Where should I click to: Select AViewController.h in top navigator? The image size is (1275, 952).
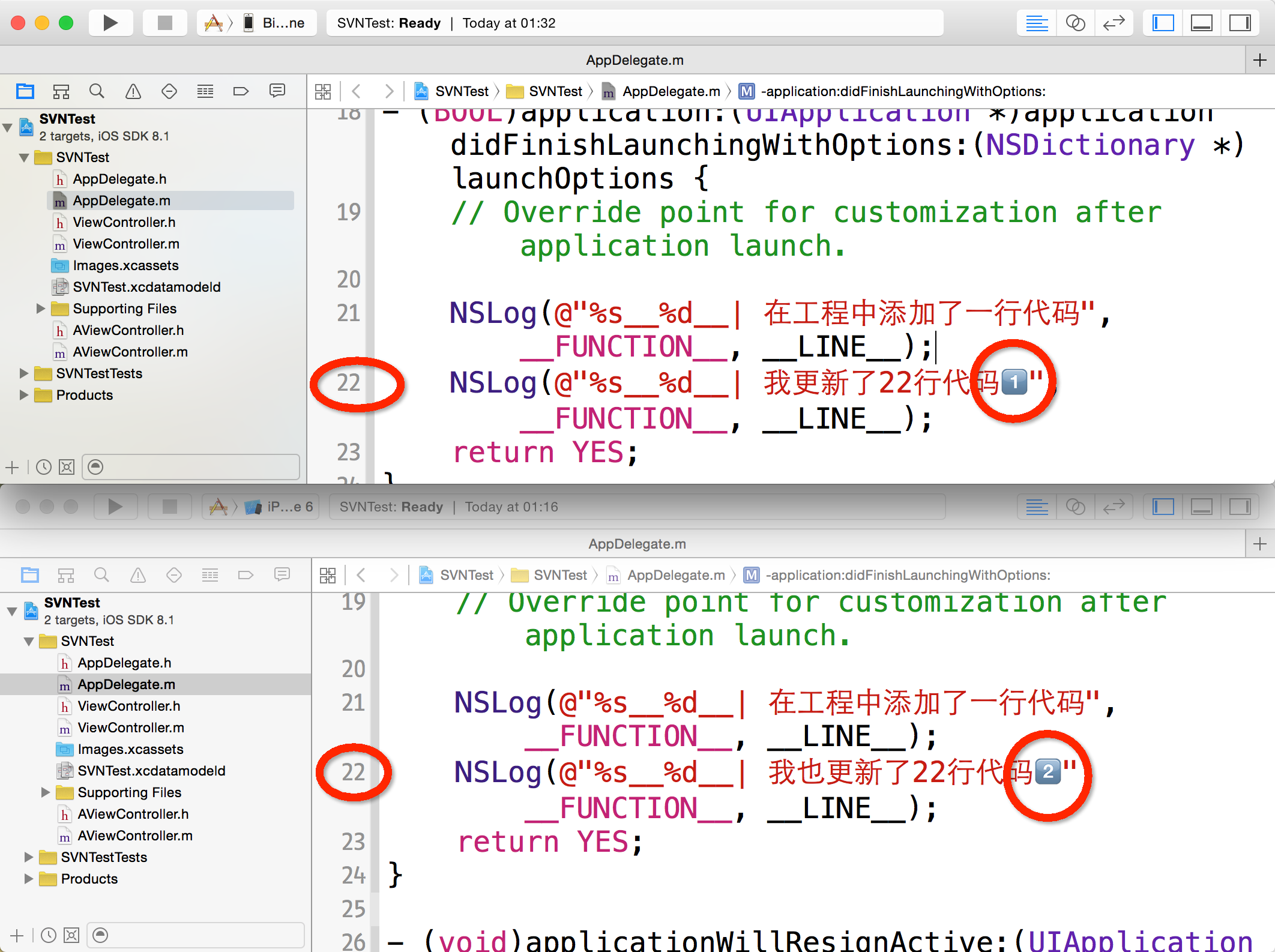click(x=128, y=330)
